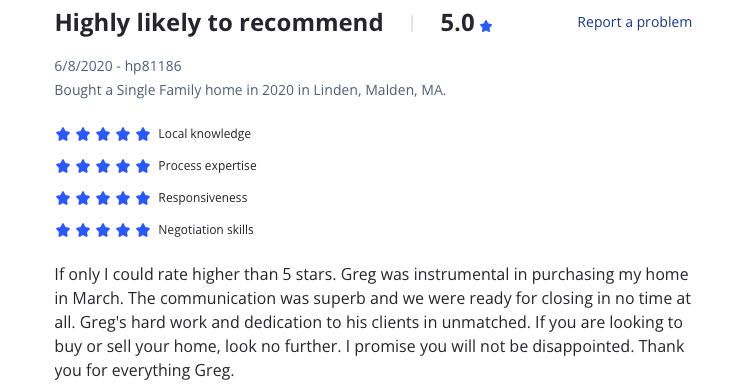Click the Highly likely to recommend heading

(219, 22)
